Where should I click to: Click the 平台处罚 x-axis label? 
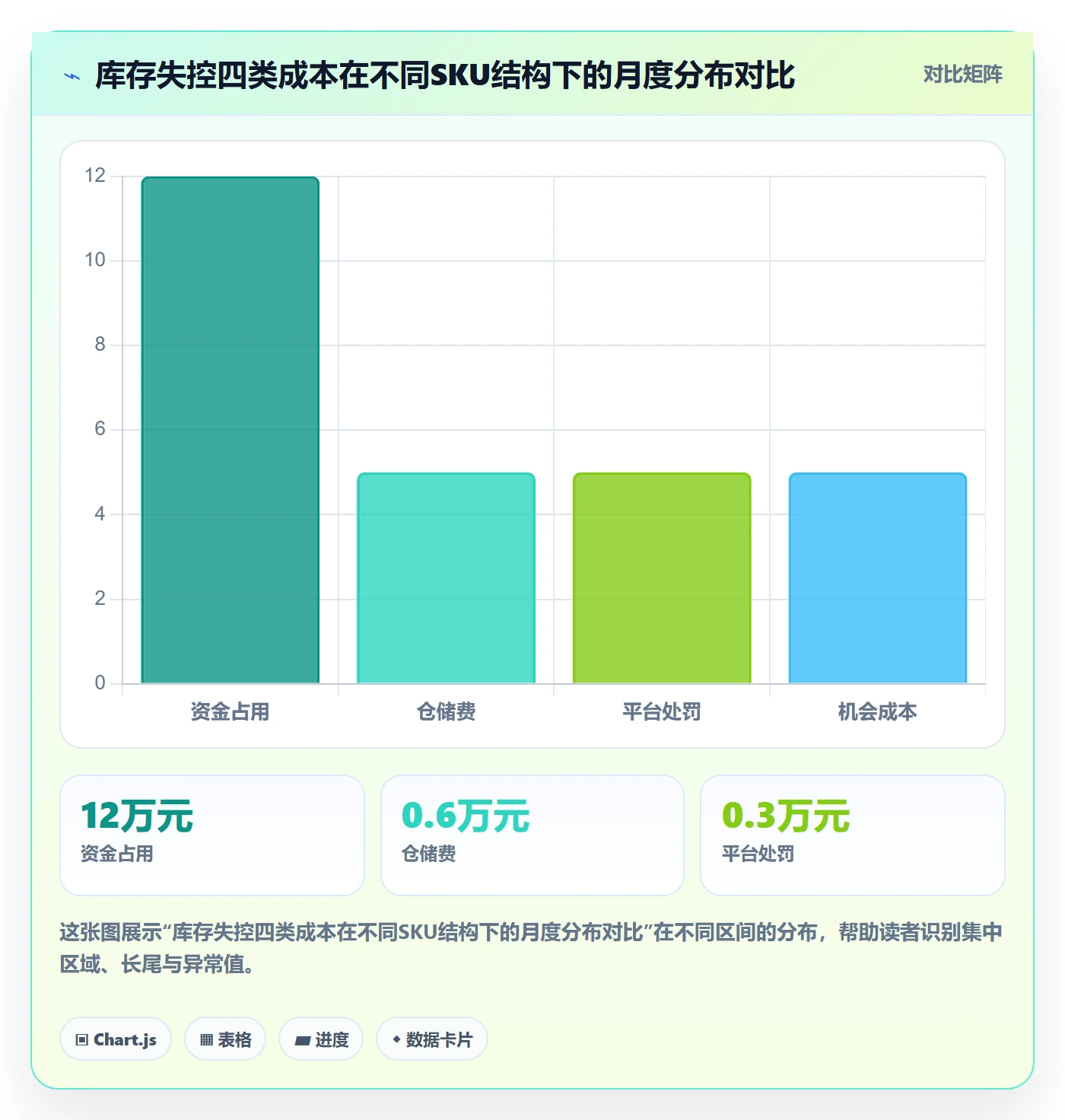662,711
